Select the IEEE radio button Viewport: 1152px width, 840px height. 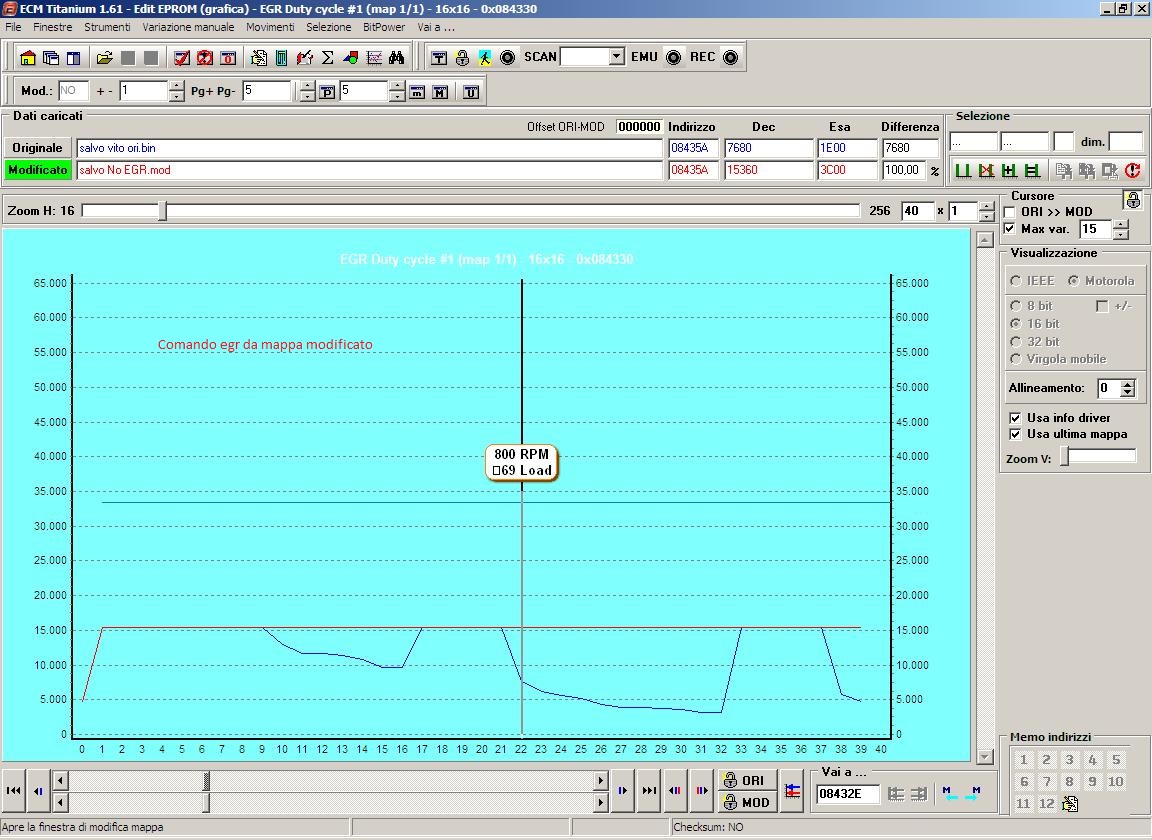[x=1015, y=281]
